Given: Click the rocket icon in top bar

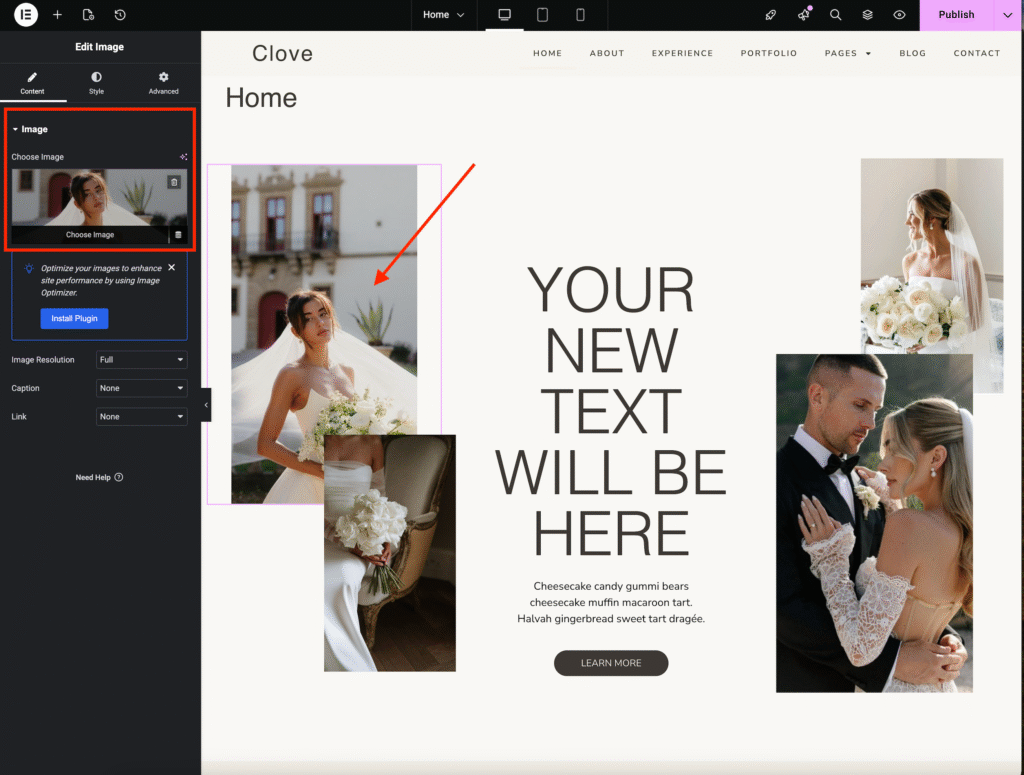Looking at the screenshot, I should coord(770,15).
